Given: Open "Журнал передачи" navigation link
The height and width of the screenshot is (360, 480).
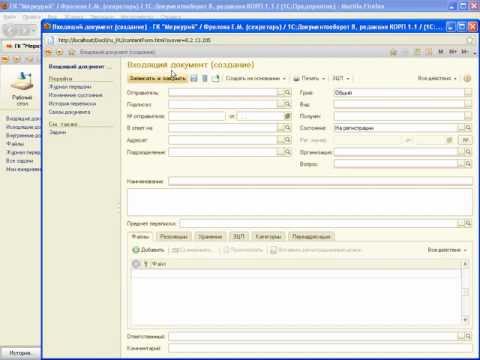Looking at the screenshot, I should [70, 87].
